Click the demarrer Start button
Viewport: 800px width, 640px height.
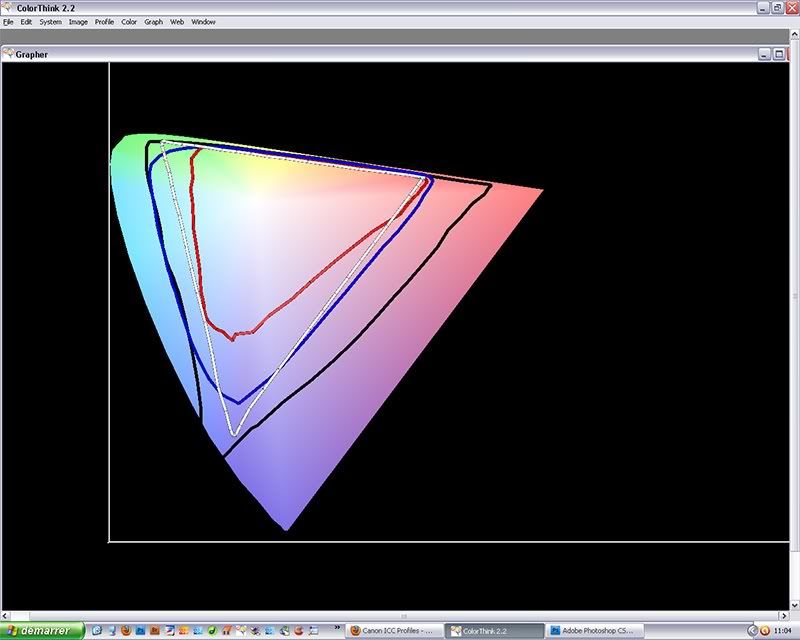42,631
